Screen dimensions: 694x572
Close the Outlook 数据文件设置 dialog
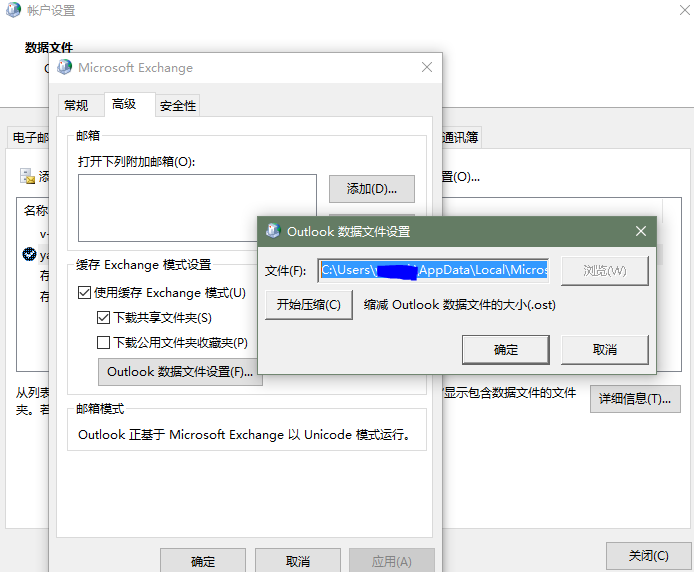click(640, 231)
